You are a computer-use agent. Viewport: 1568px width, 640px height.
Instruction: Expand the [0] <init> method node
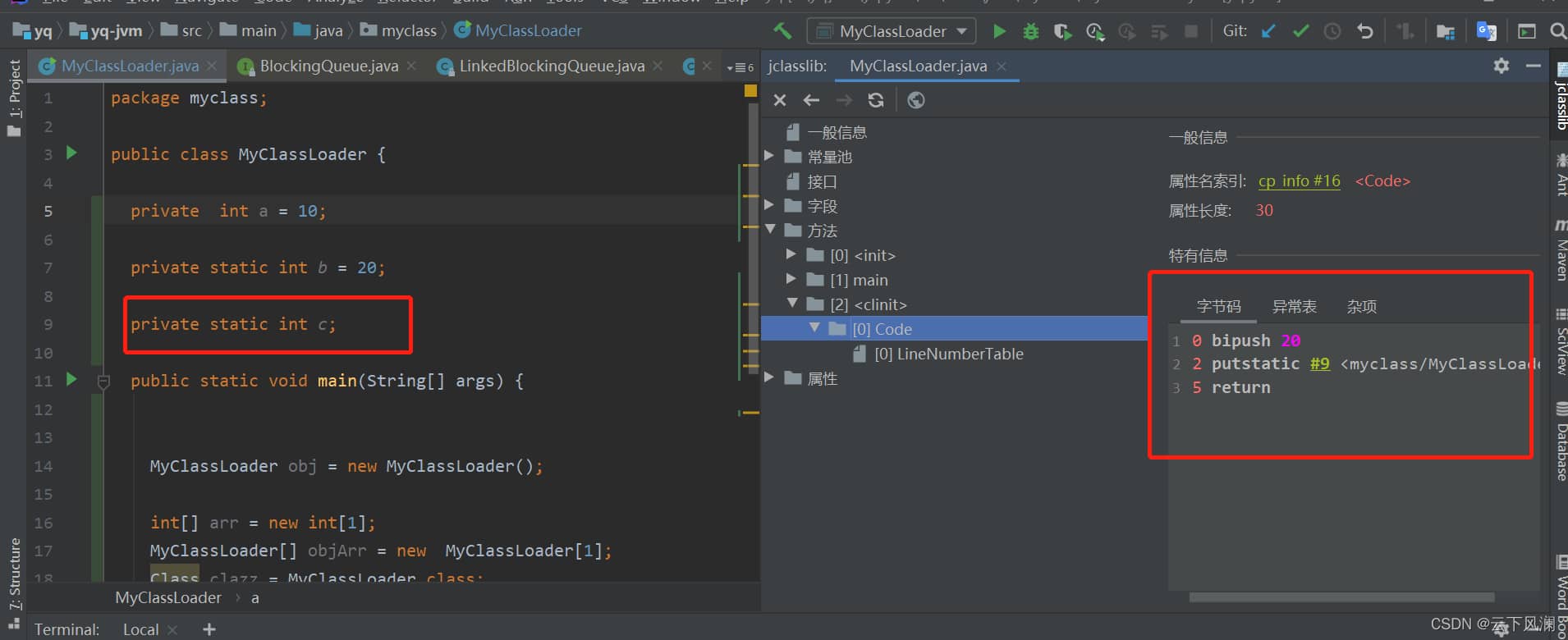(x=791, y=254)
